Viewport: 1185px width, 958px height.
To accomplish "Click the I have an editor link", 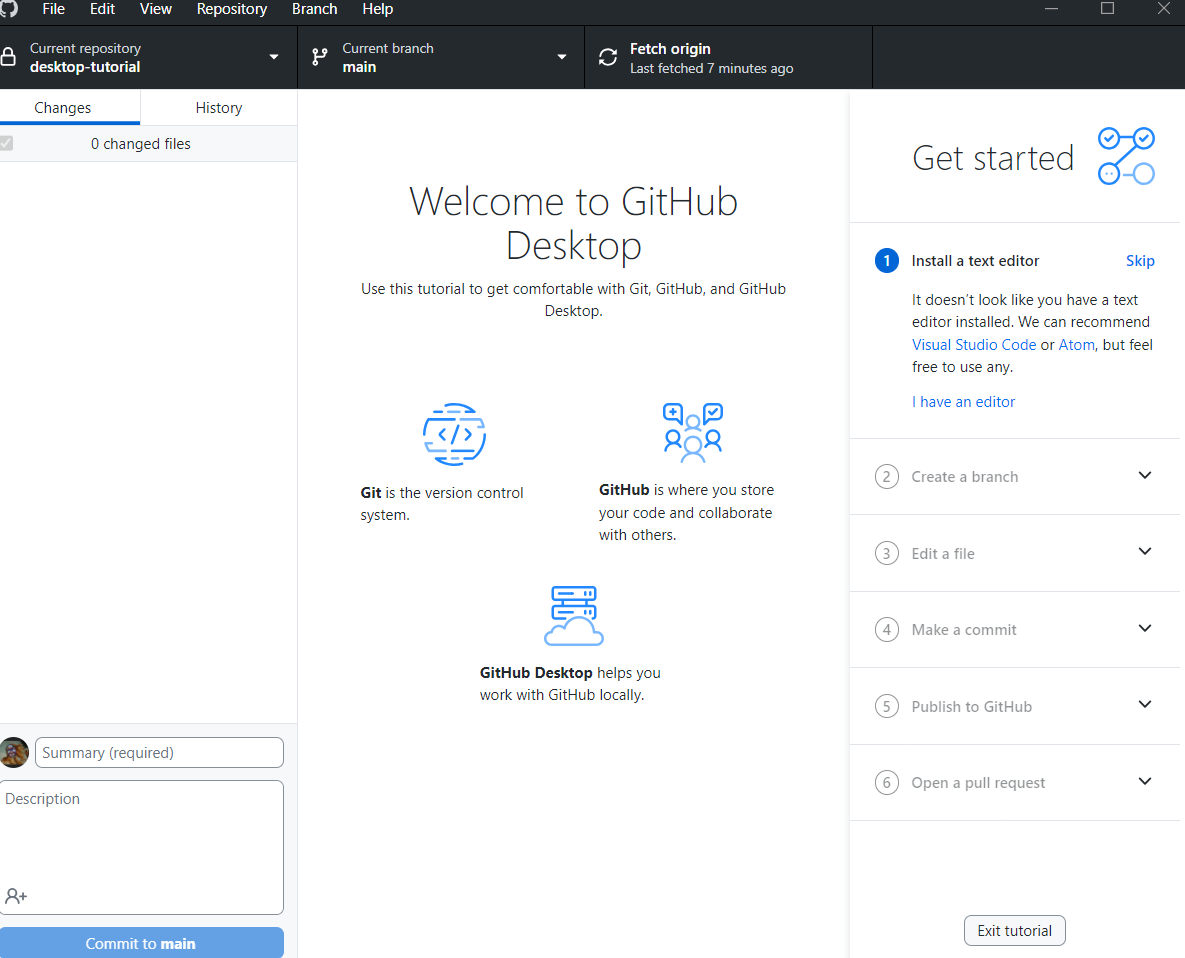I will 963,402.
